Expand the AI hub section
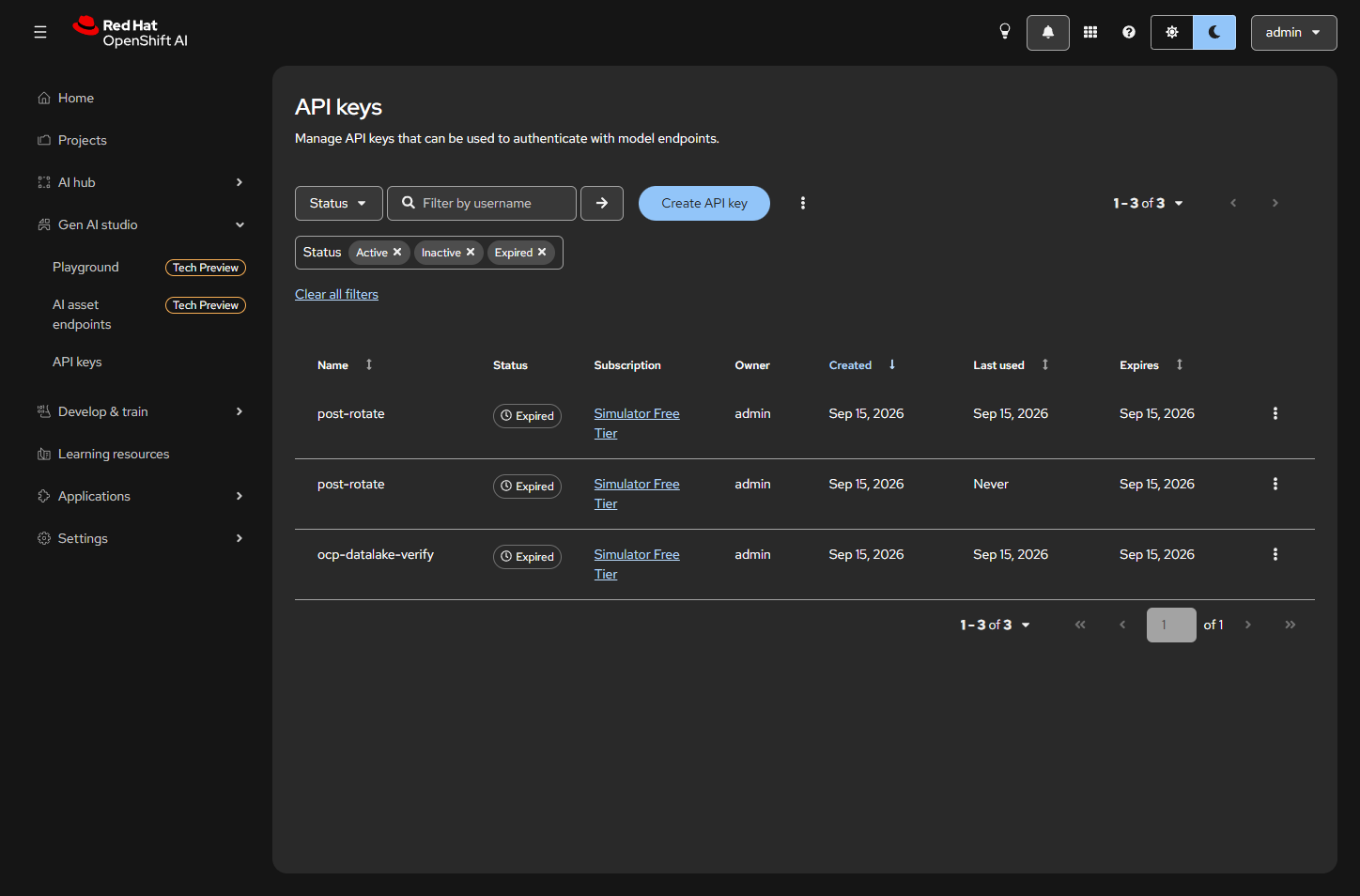The width and height of the screenshot is (1360, 896). (140, 182)
